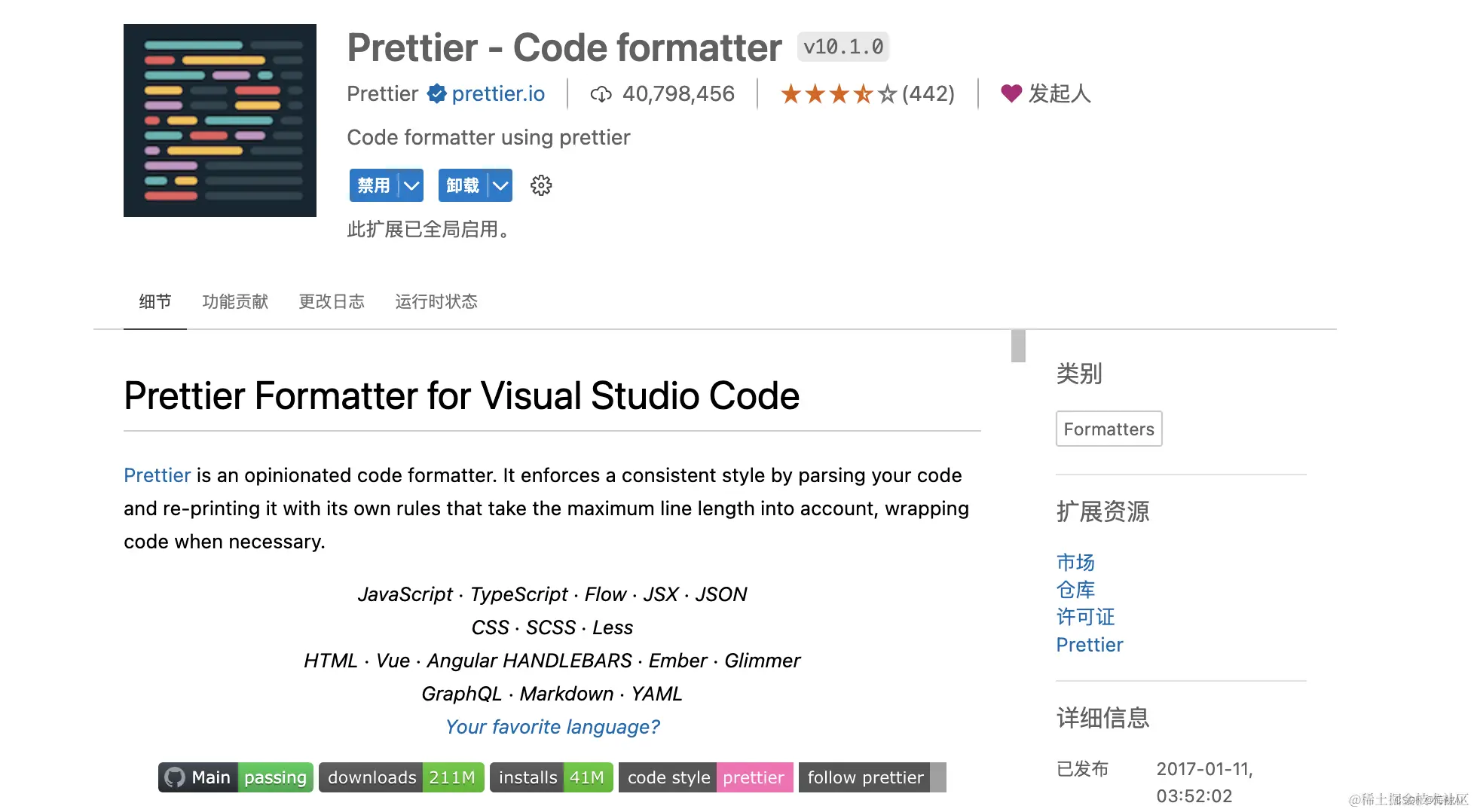
Task: Click the (442) rating count
Action: 928,93
